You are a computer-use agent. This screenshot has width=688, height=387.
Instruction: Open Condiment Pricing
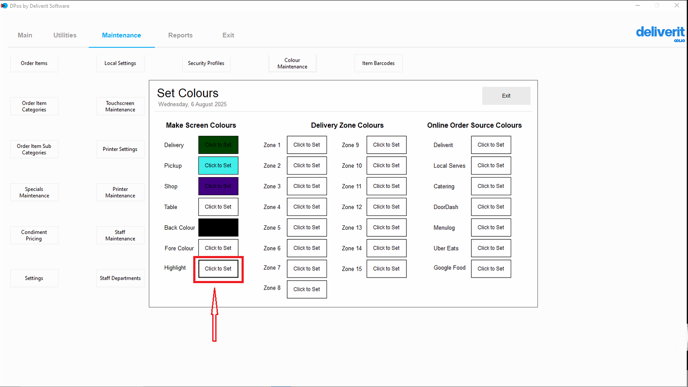pyautogui.click(x=34, y=235)
